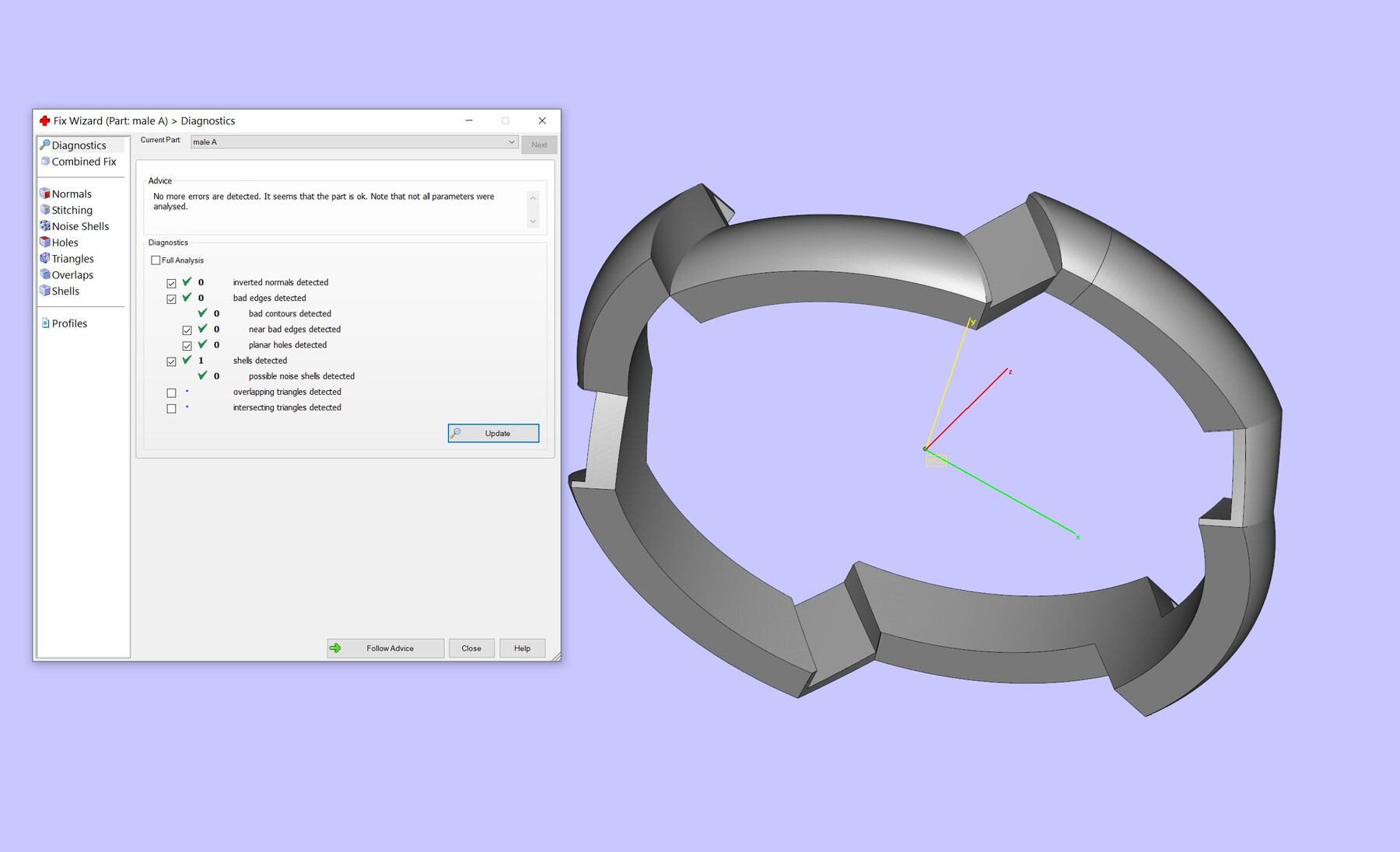Screen dimensions: 1400x852
Task: Click the 'bad contours detected' row text
Action: point(290,314)
